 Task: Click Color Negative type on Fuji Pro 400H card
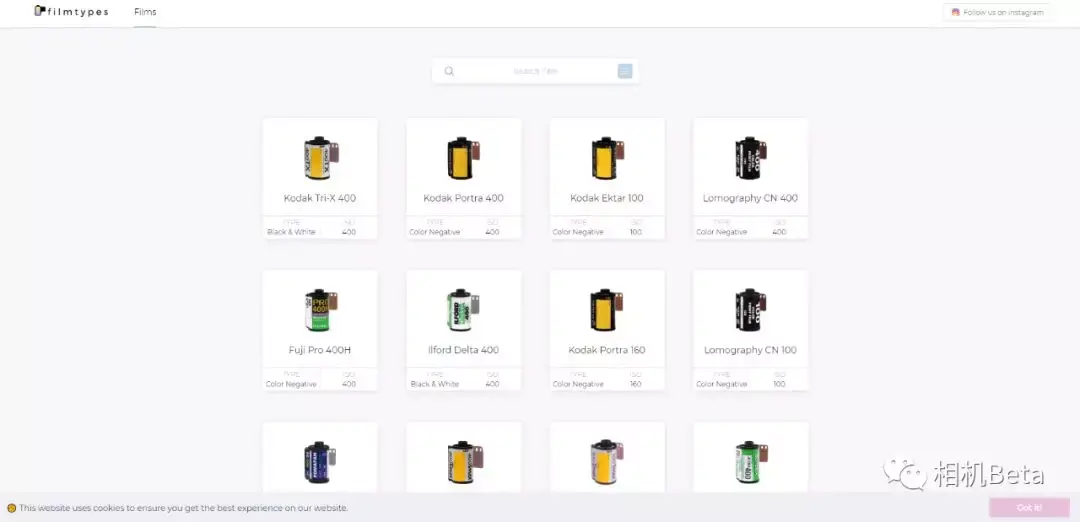(291, 384)
